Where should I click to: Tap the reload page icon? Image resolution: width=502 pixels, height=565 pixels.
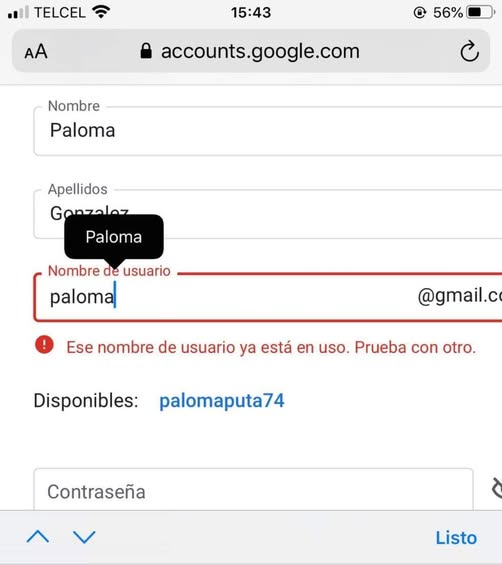click(x=469, y=52)
